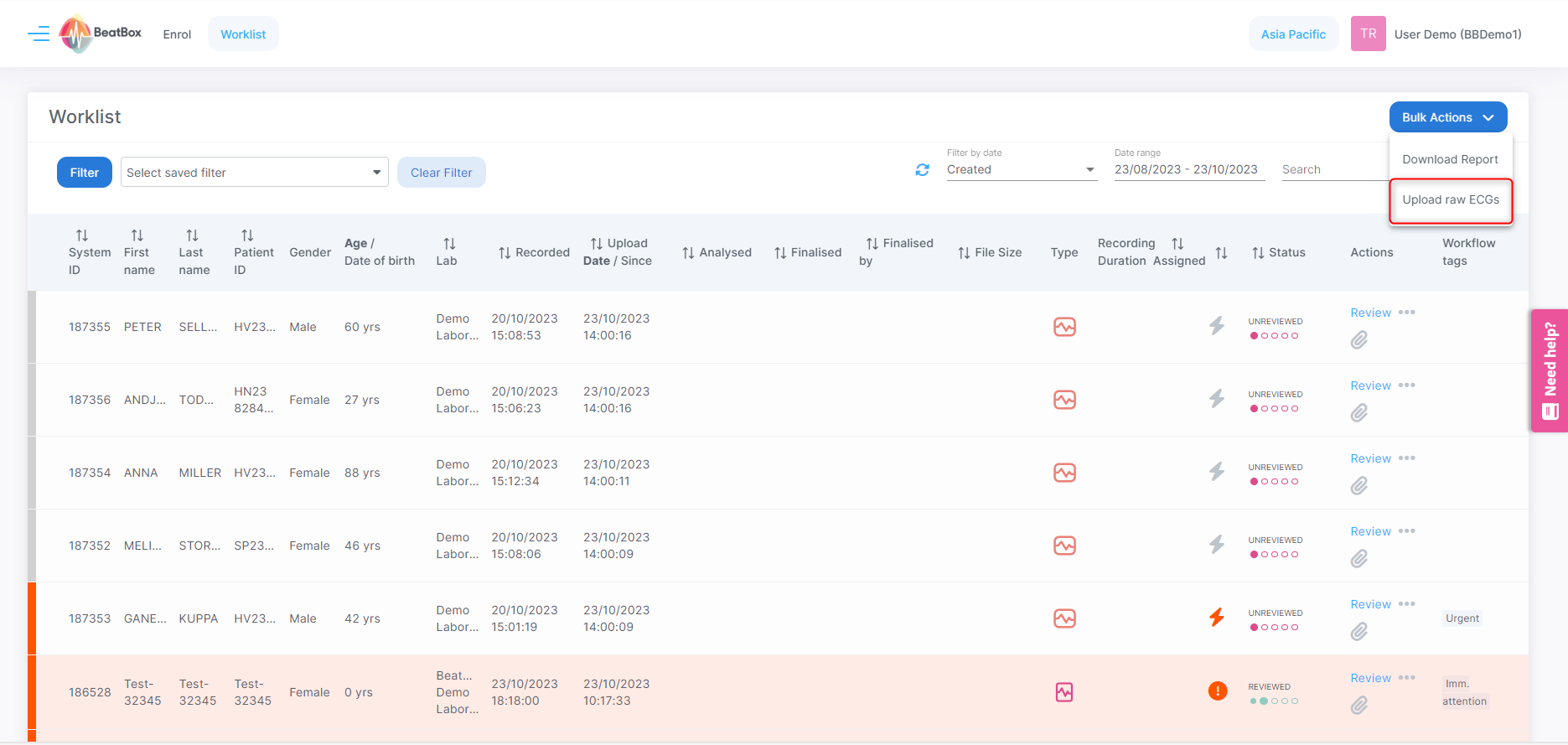Choose Upload raw ECGs menu option
The image size is (1568, 745).
coord(1451,200)
